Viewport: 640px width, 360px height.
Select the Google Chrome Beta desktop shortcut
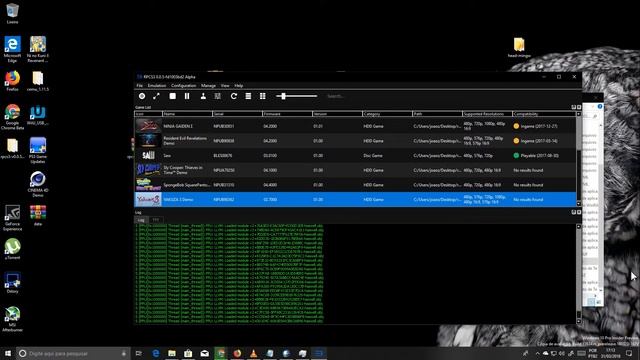[12, 117]
